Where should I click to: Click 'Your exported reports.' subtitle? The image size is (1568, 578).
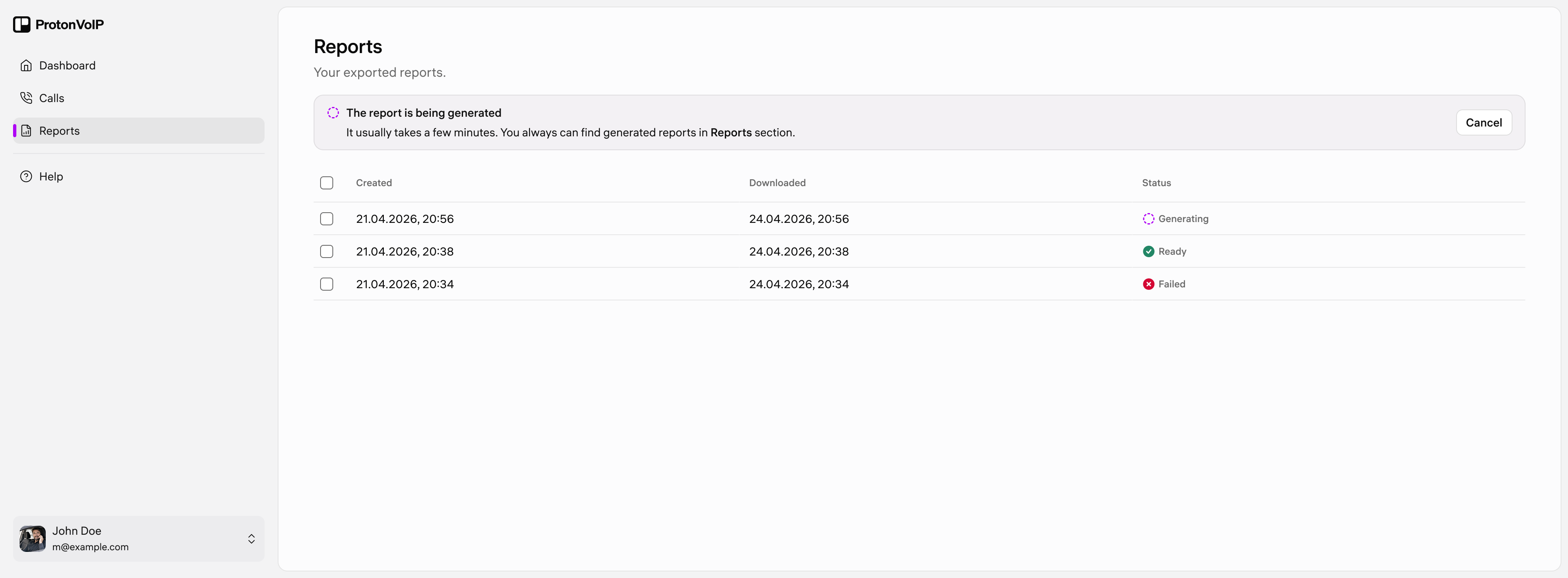click(x=379, y=72)
